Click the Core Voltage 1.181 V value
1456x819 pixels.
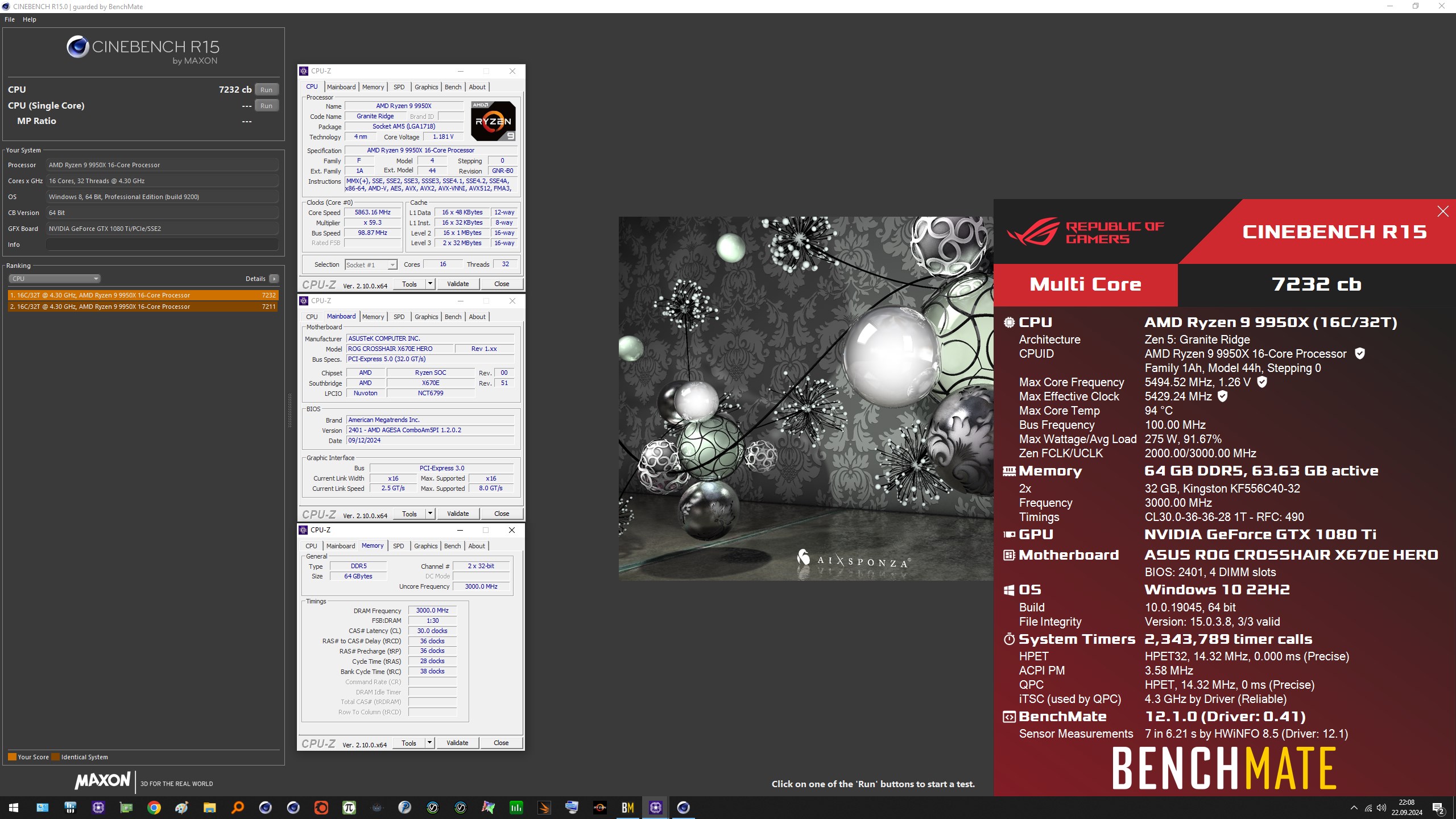coord(443,136)
